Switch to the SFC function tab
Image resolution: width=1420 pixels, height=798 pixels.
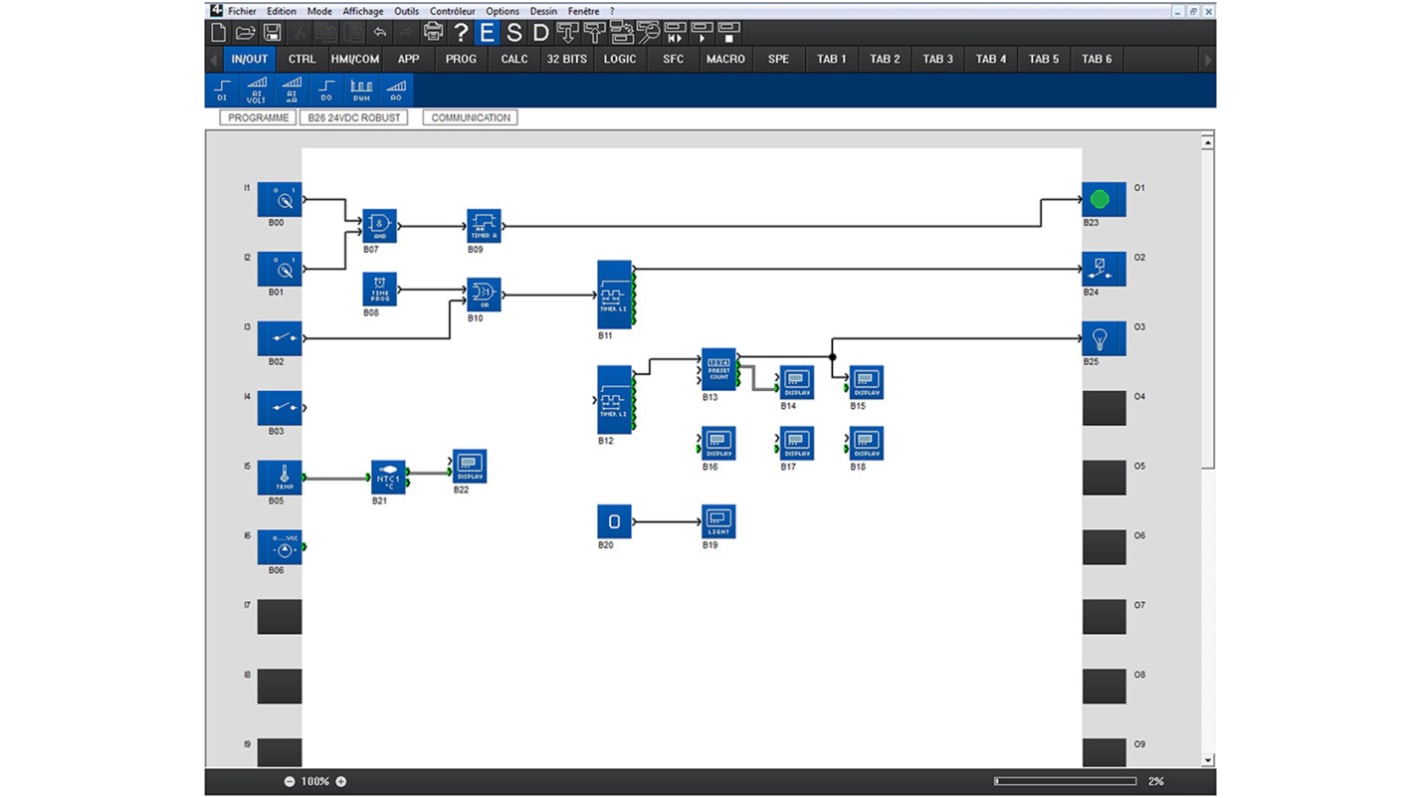click(673, 59)
